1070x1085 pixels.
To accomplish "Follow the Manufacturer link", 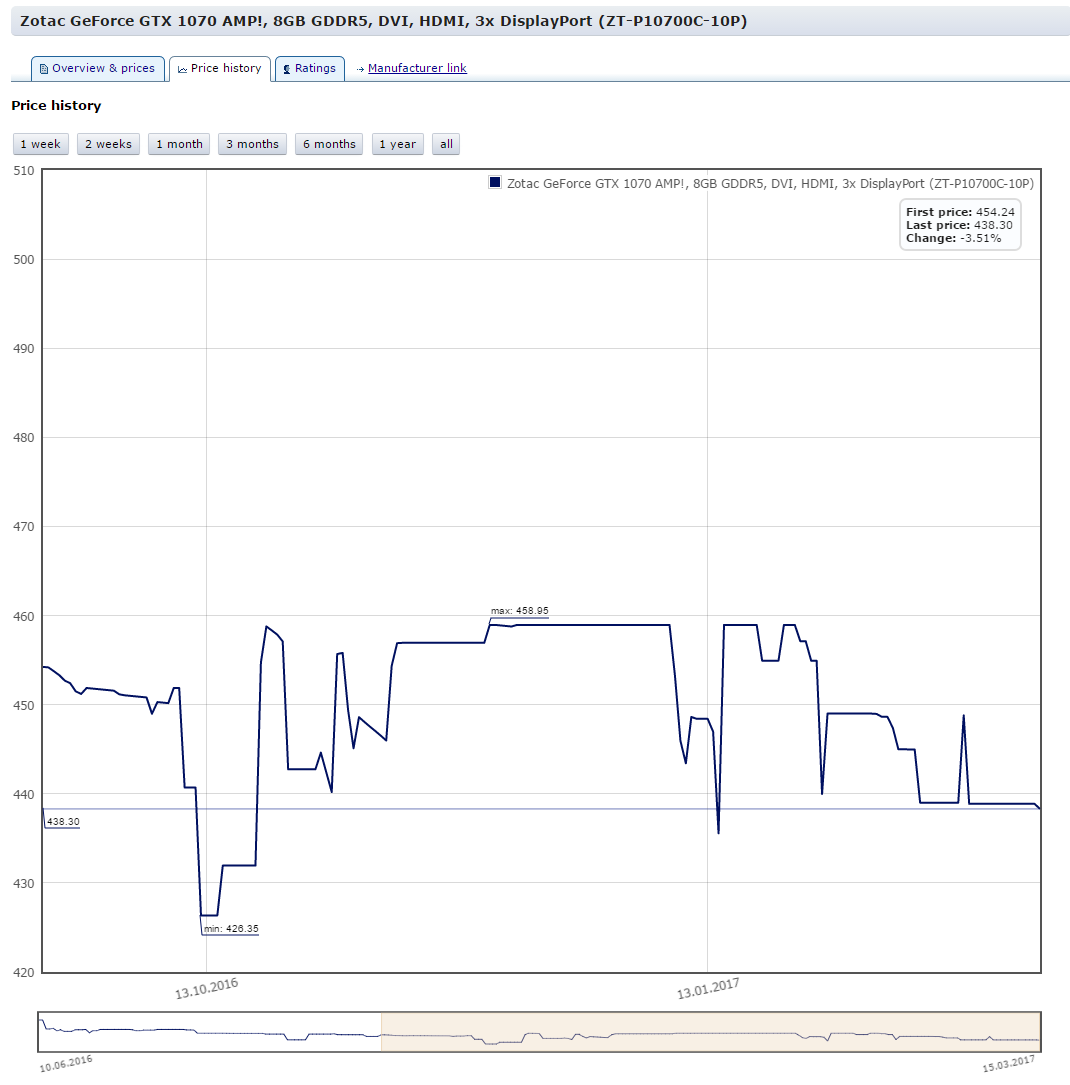I will coord(417,68).
